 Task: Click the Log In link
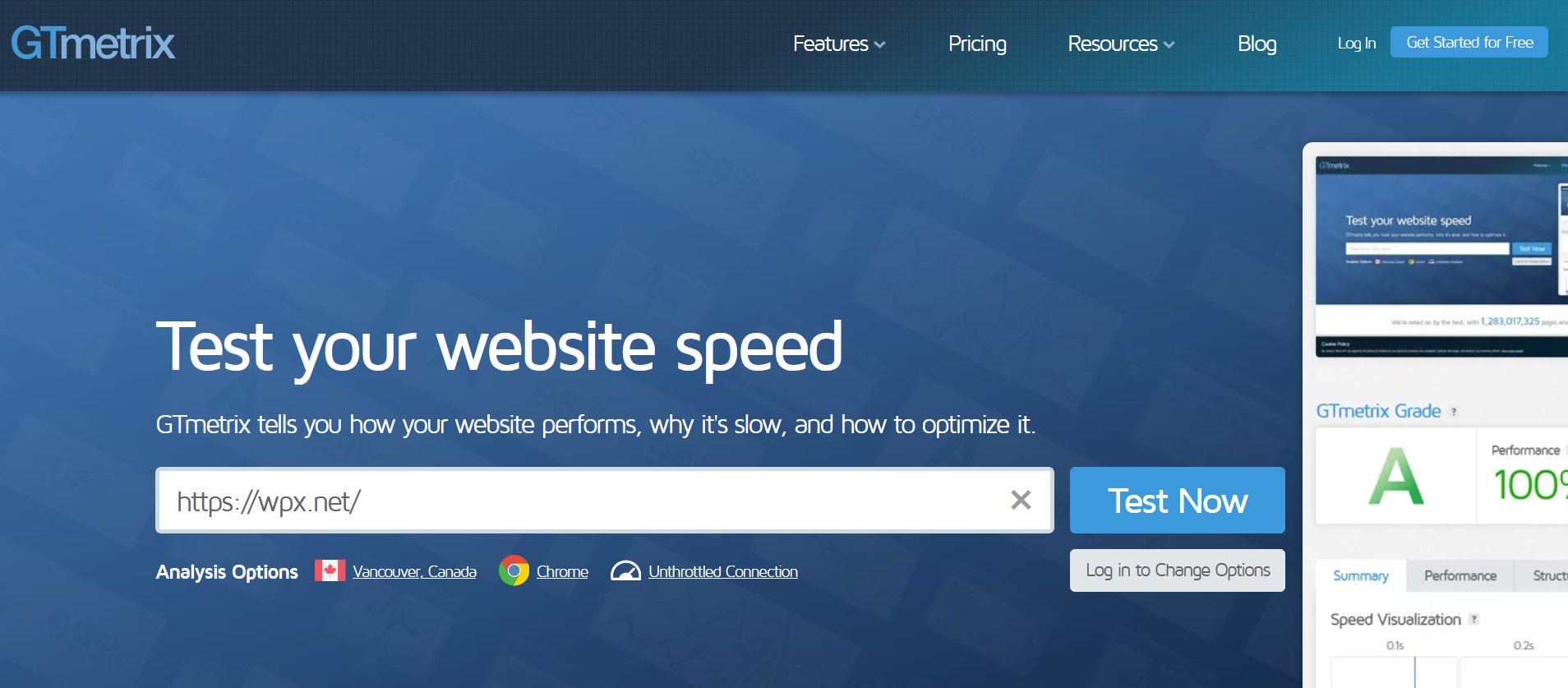click(x=1356, y=44)
